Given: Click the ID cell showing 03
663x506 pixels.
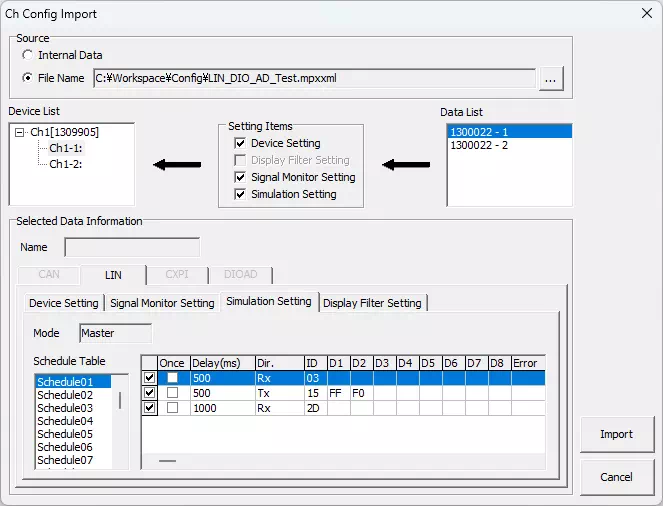Looking at the screenshot, I should [x=316, y=378].
